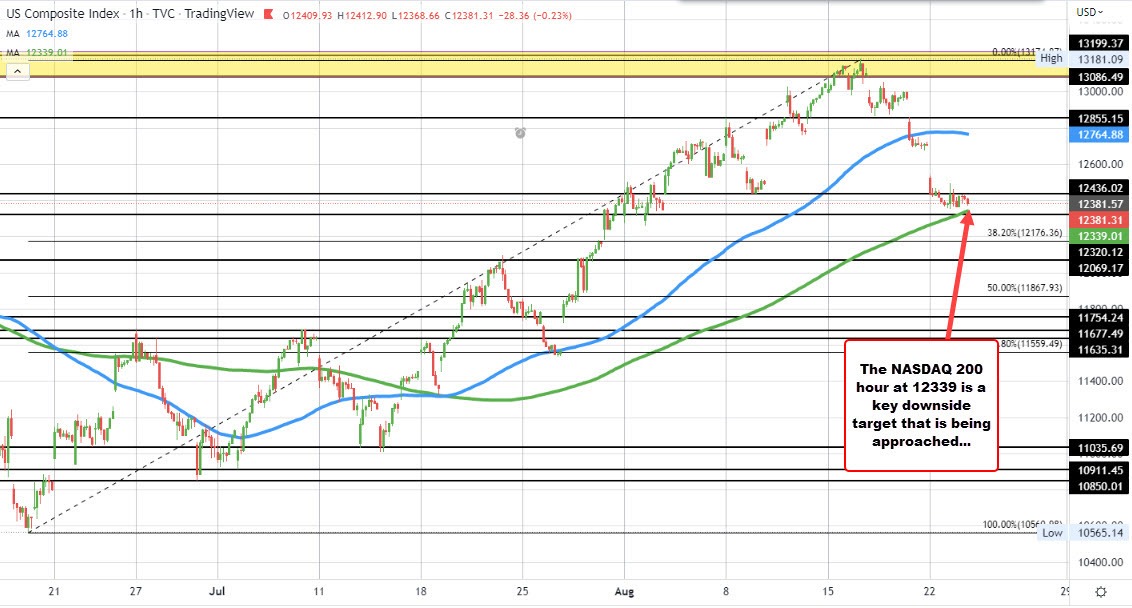Click the red 12381.31 last price tag
The height and width of the screenshot is (608, 1132).
click(x=1100, y=220)
